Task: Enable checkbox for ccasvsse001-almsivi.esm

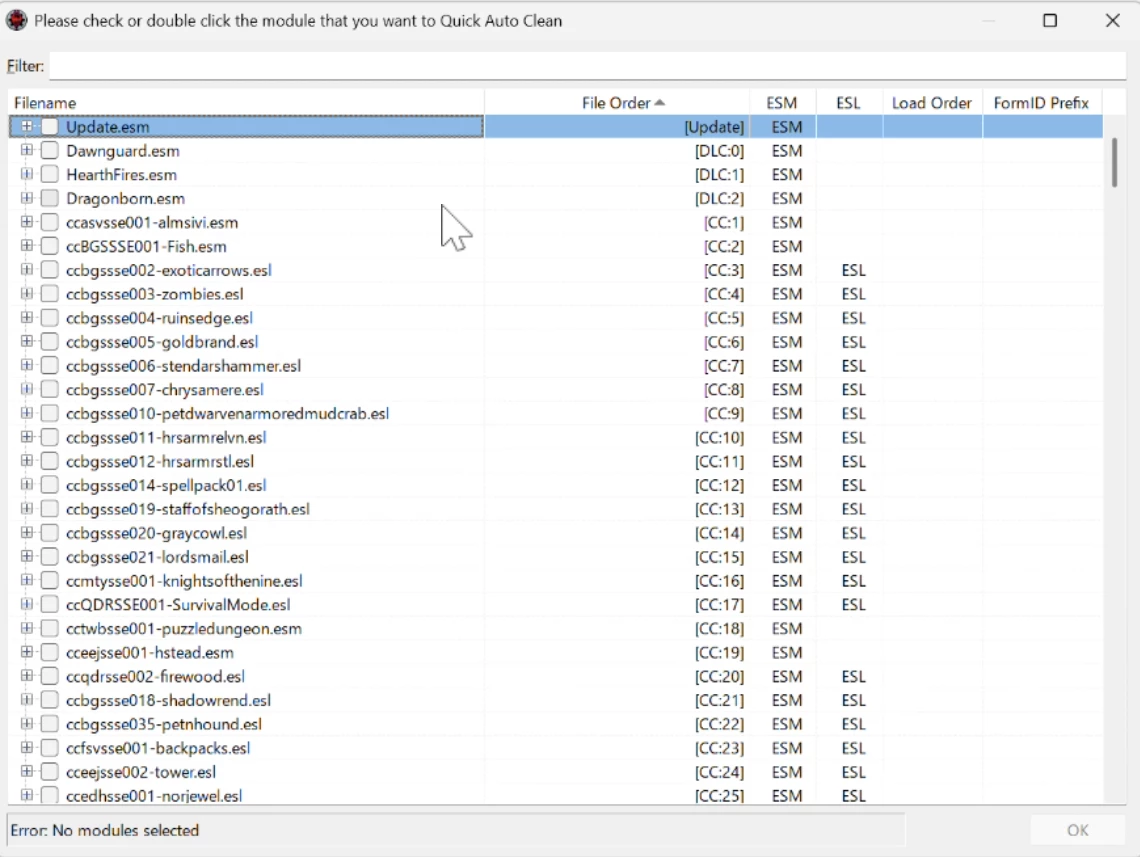Action: tap(49, 222)
